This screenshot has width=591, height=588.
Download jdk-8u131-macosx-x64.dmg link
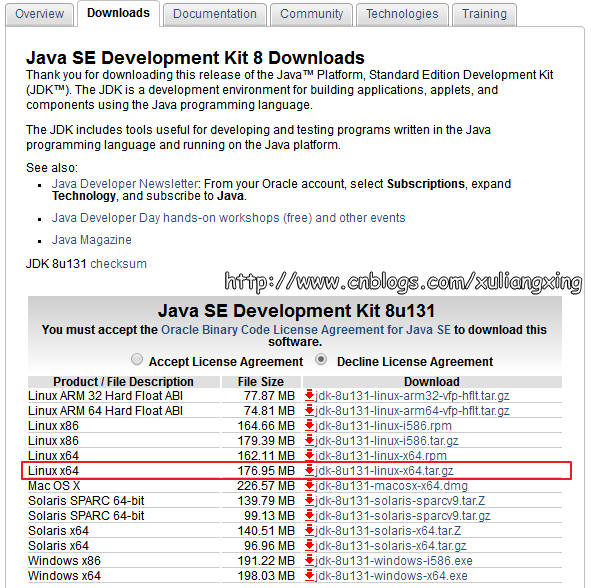391,486
